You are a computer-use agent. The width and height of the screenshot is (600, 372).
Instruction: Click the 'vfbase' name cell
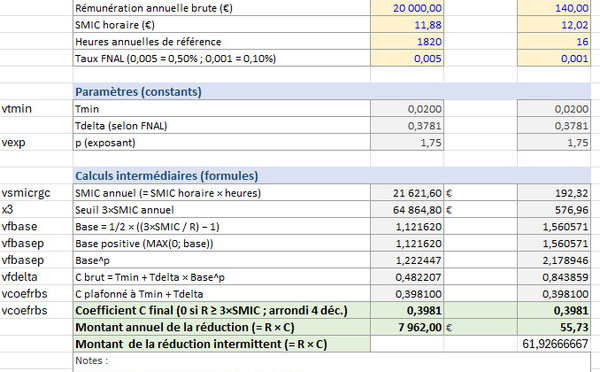point(36,227)
